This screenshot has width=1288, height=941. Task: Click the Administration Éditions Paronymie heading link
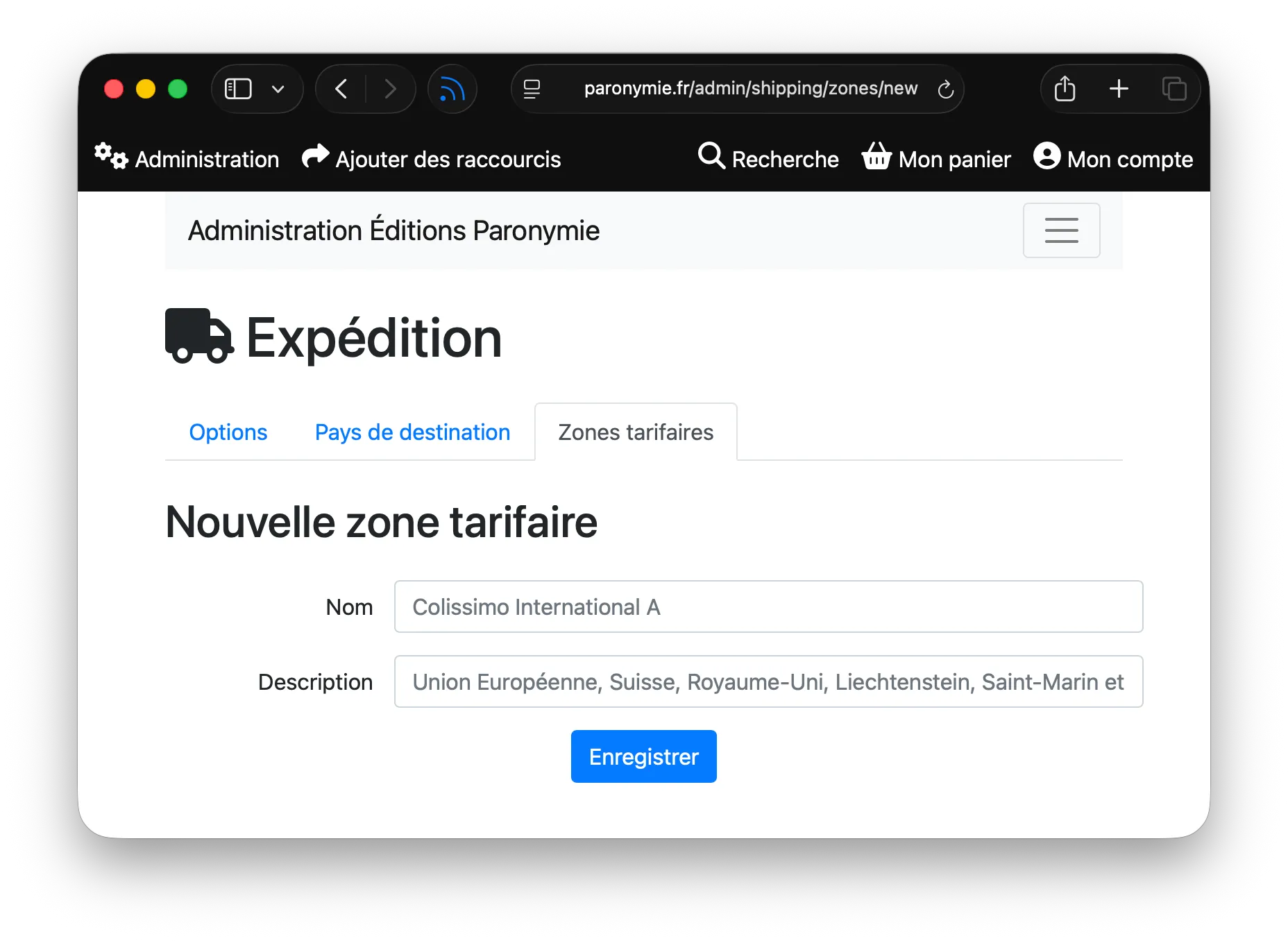393,230
